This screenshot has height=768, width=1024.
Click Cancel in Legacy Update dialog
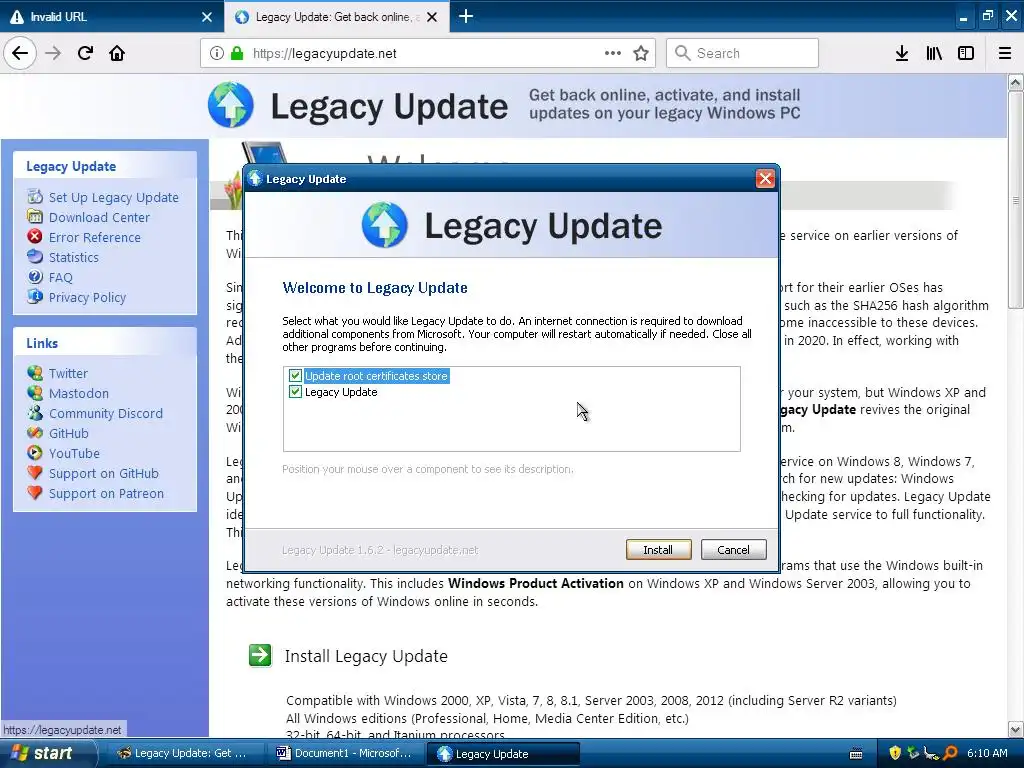coord(733,550)
